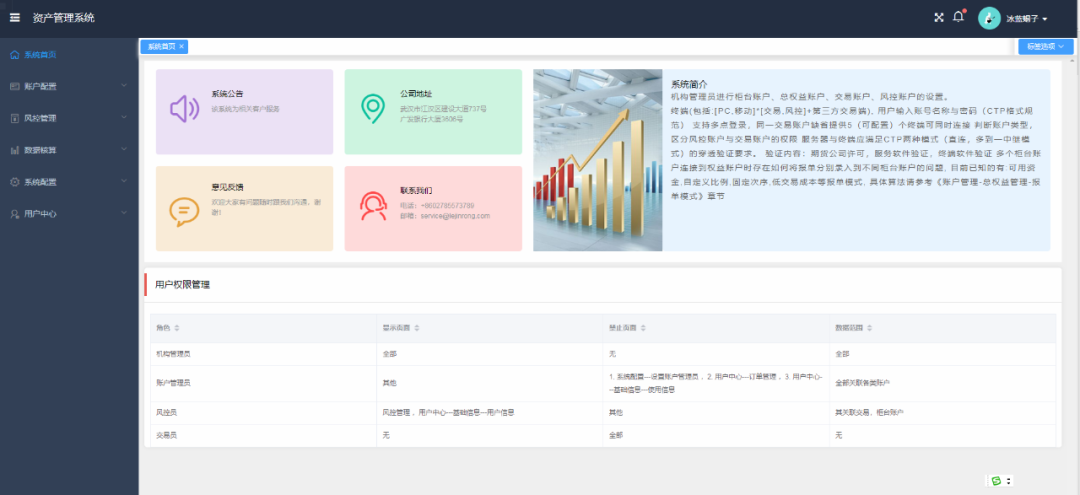This screenshot has width=1080, height=495.
Task: Collapse the sidebar with the hamburger icon
Action: pos(14,18)
